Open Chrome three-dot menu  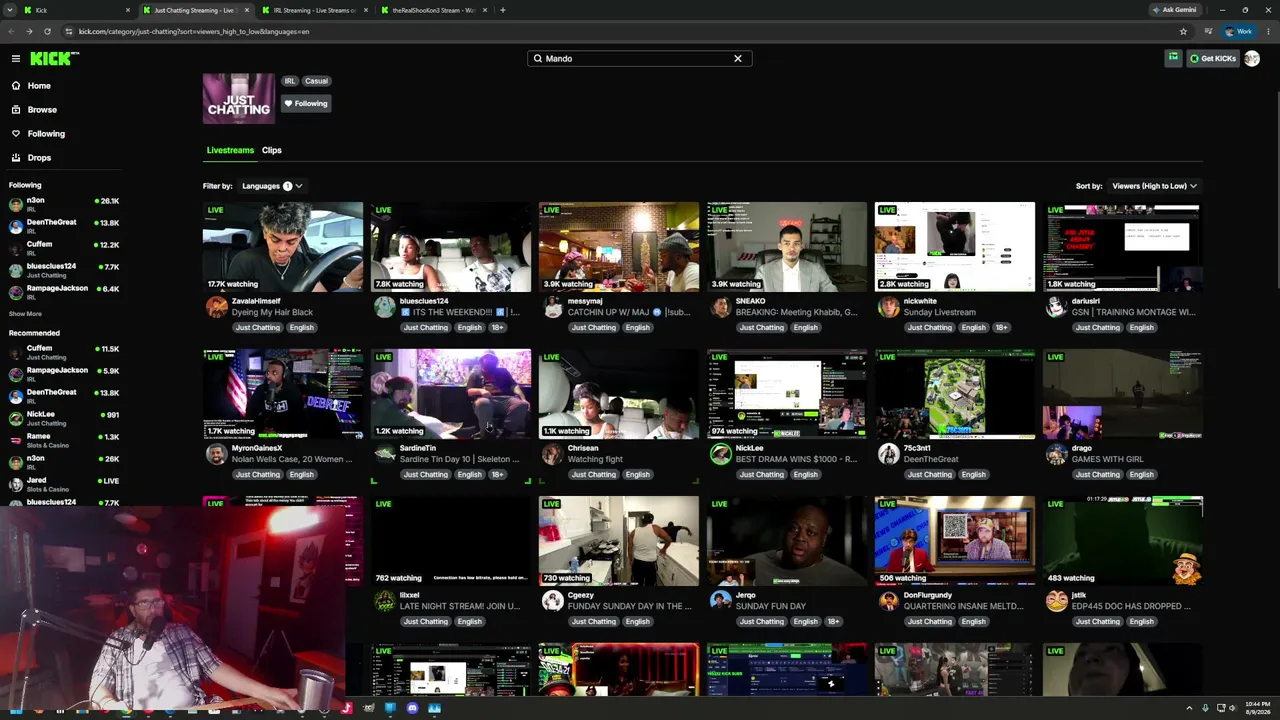point(1266,31)
